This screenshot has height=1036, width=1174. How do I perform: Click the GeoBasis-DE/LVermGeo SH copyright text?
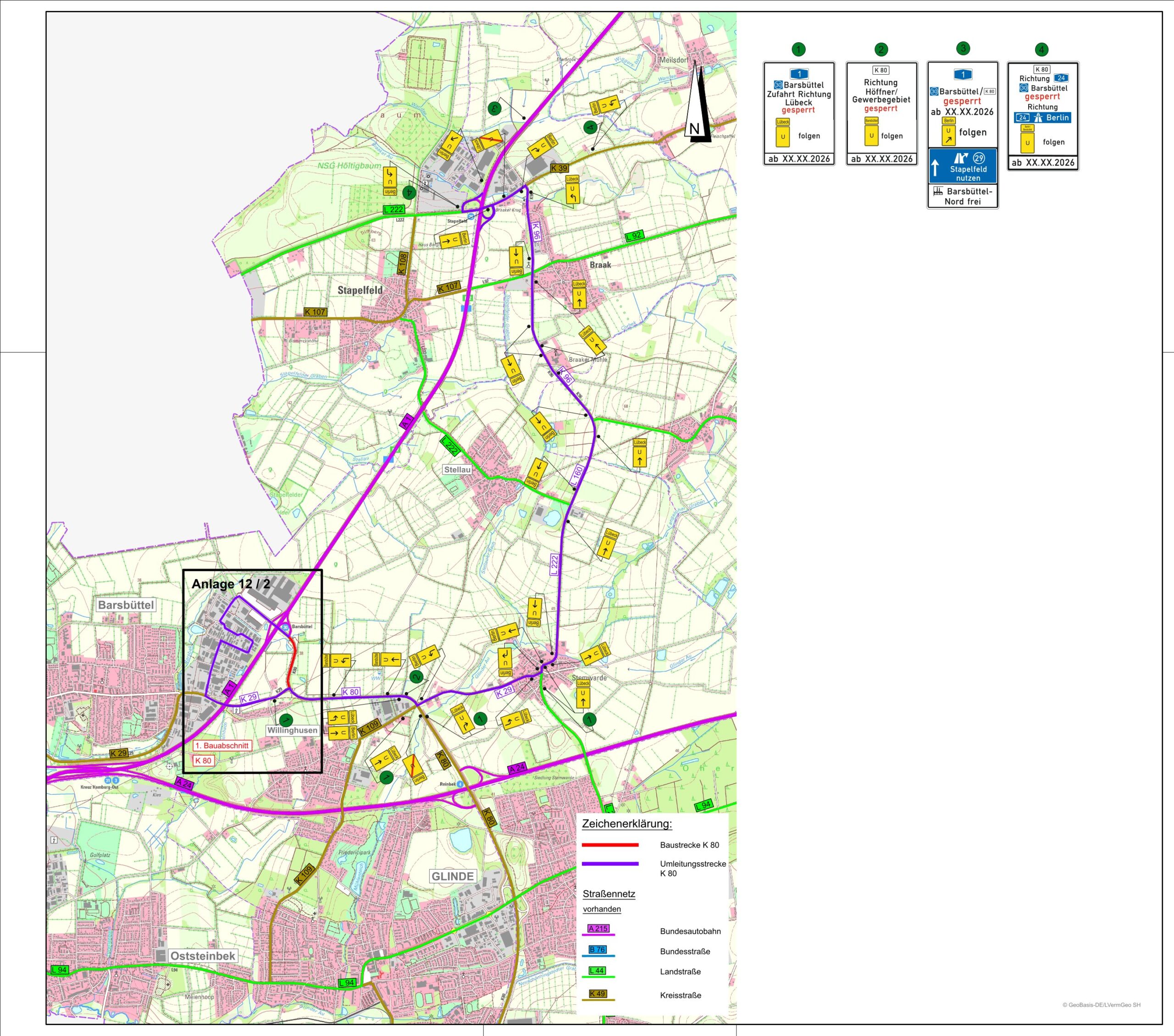tap(1101, 1005)
